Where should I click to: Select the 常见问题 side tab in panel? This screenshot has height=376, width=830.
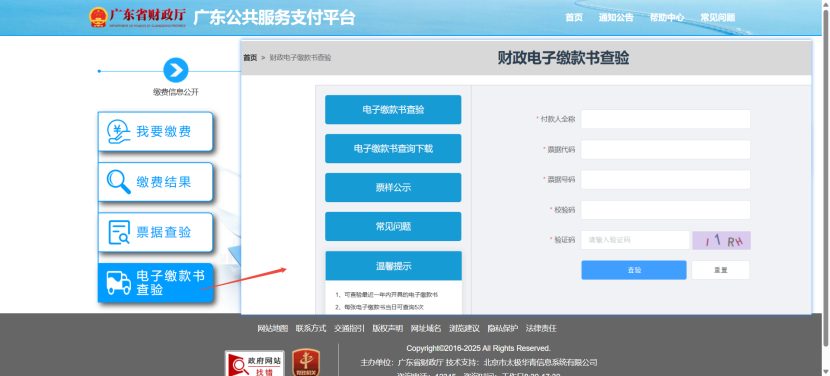393,227
